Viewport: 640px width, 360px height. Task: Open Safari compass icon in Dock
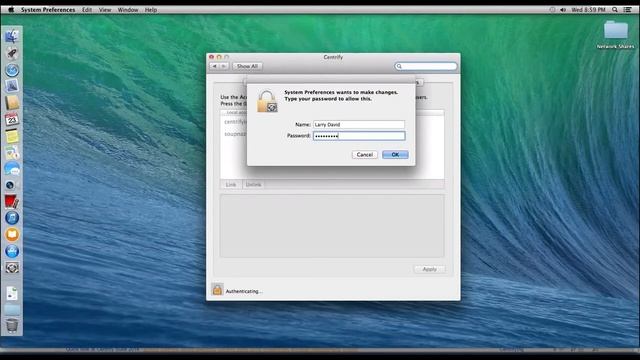point(12,70)
